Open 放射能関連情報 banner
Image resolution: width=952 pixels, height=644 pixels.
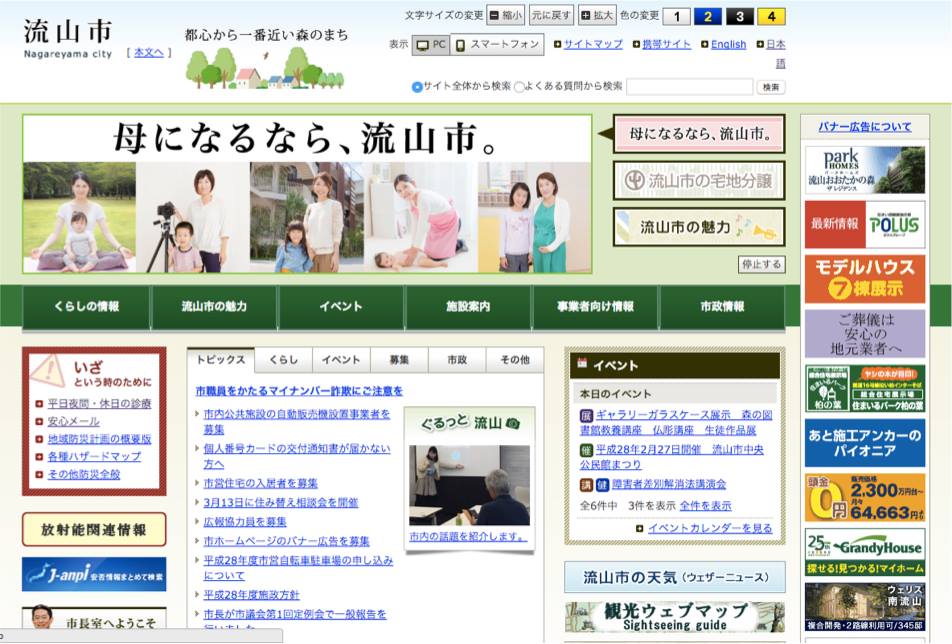tap(94, 530)
